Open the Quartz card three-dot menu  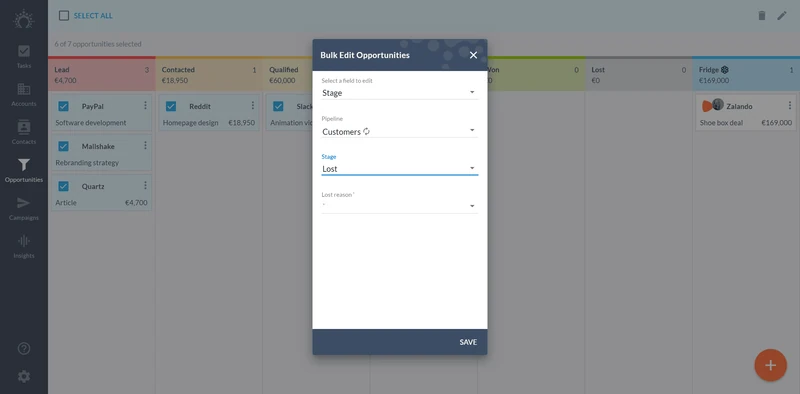click(x=145, y=185)
